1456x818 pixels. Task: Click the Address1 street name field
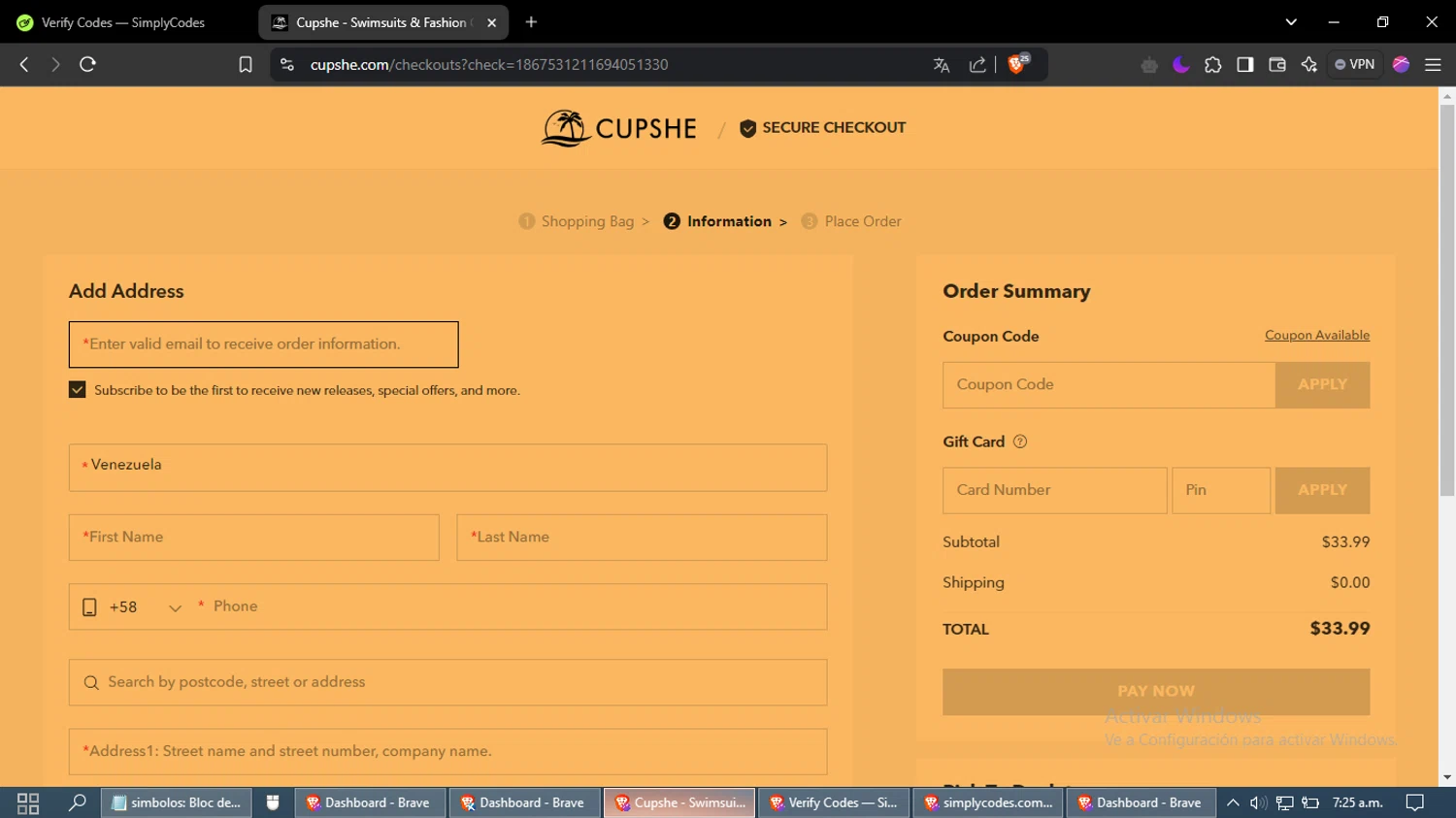[x=447, y=752]
